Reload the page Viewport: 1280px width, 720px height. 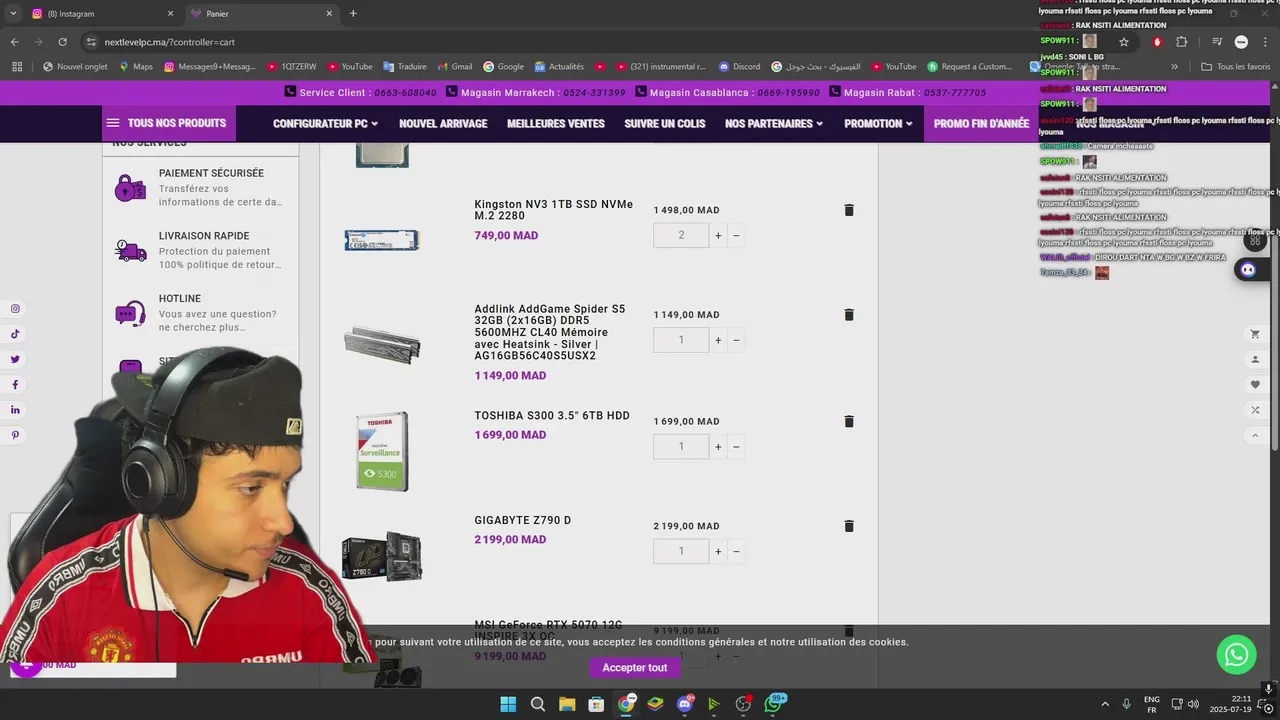62,42
